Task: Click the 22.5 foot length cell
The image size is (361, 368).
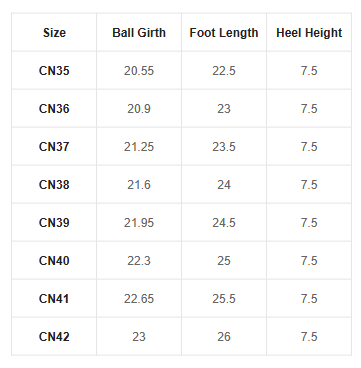Action: coord(224,71)
